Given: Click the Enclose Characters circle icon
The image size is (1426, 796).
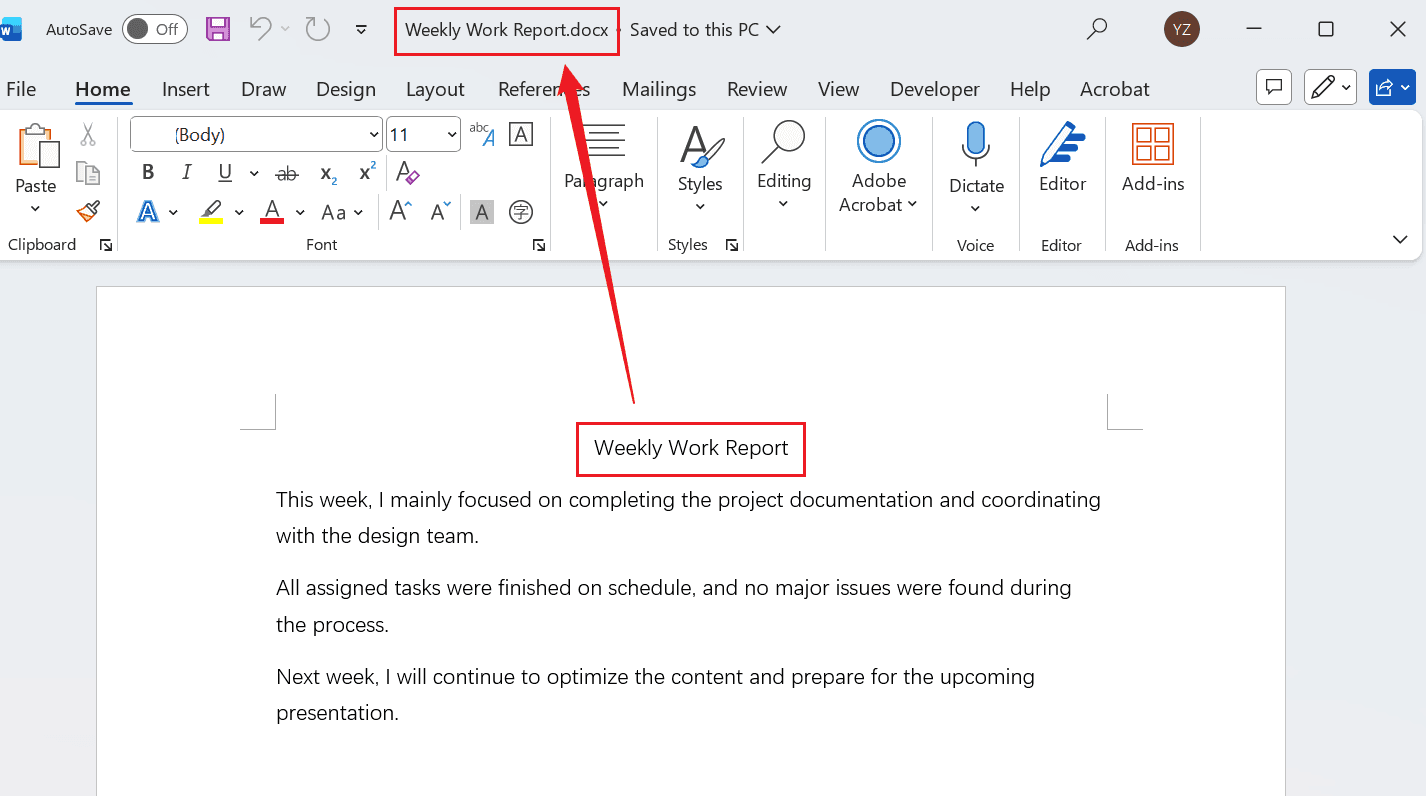Looking at the screenshot, I should pyautogui.click(x=521, y=211).
